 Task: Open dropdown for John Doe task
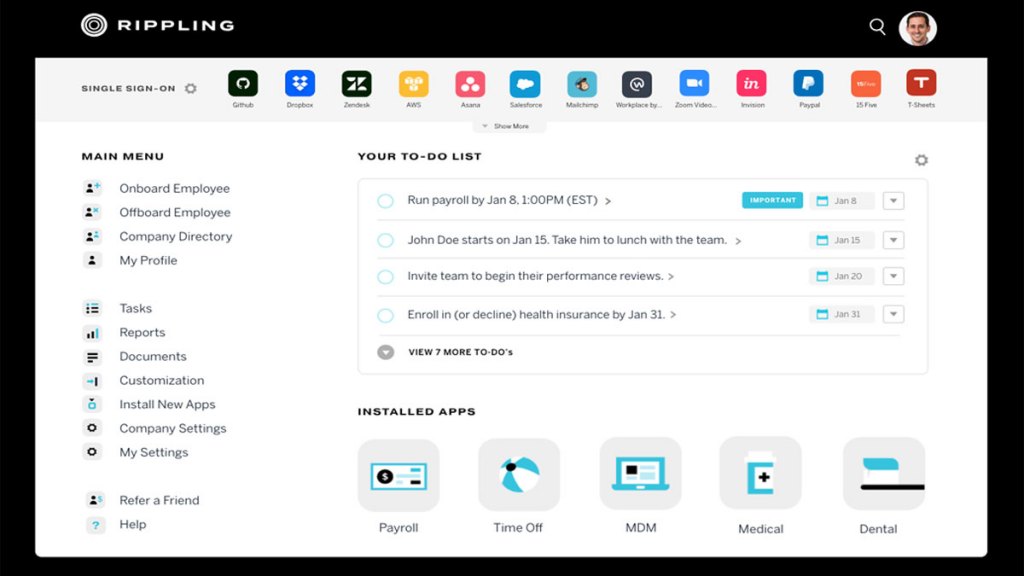pos(893,240)
